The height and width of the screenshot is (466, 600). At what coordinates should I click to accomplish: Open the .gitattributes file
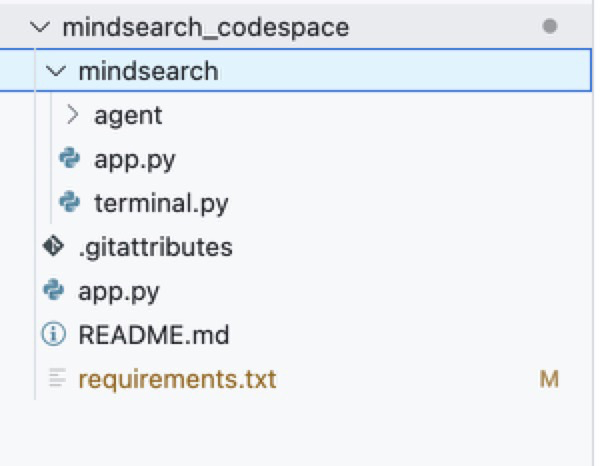(x=155, y=247)
